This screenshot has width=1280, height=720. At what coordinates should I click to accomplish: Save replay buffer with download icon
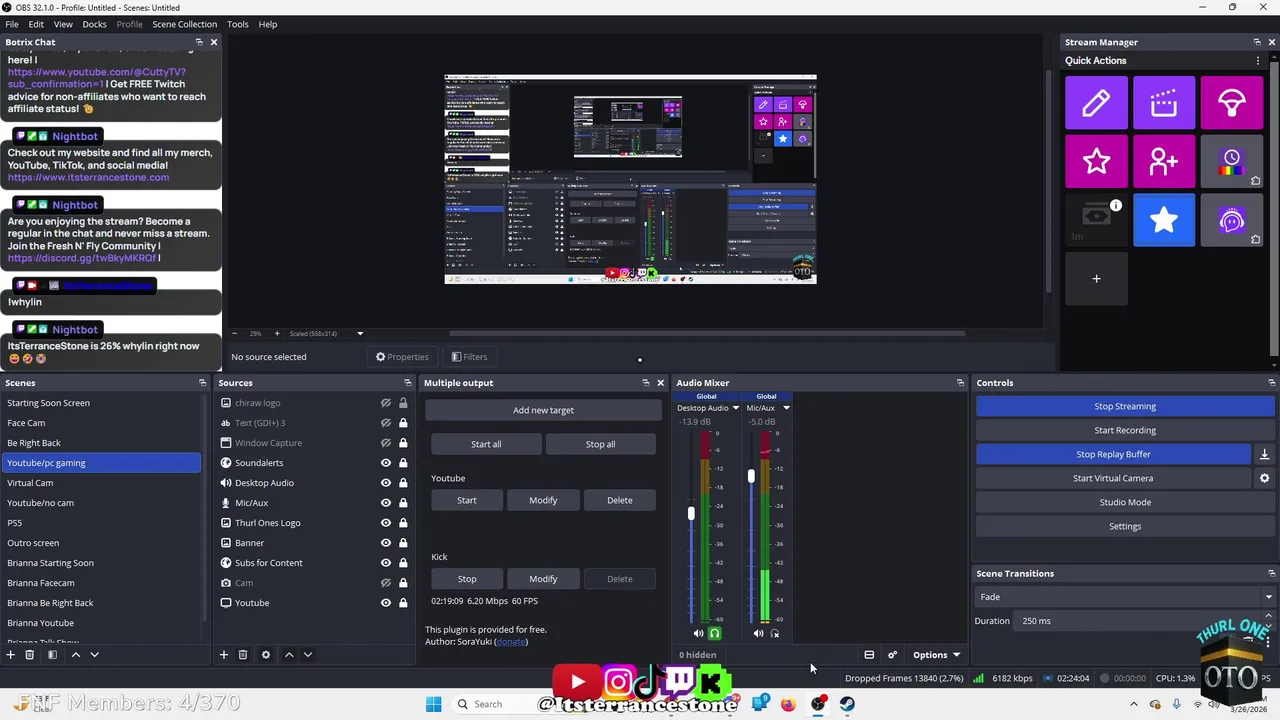tap(1264, 454)
